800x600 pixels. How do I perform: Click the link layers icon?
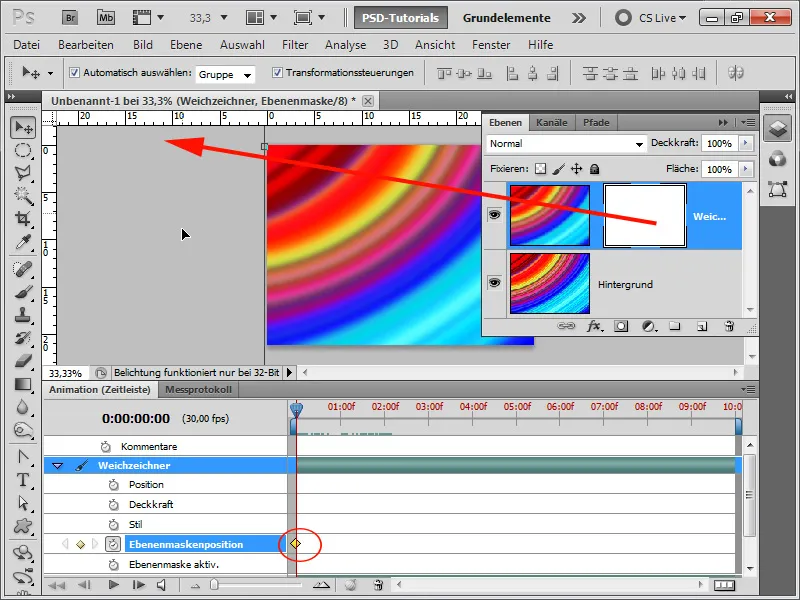coord(566,326)
